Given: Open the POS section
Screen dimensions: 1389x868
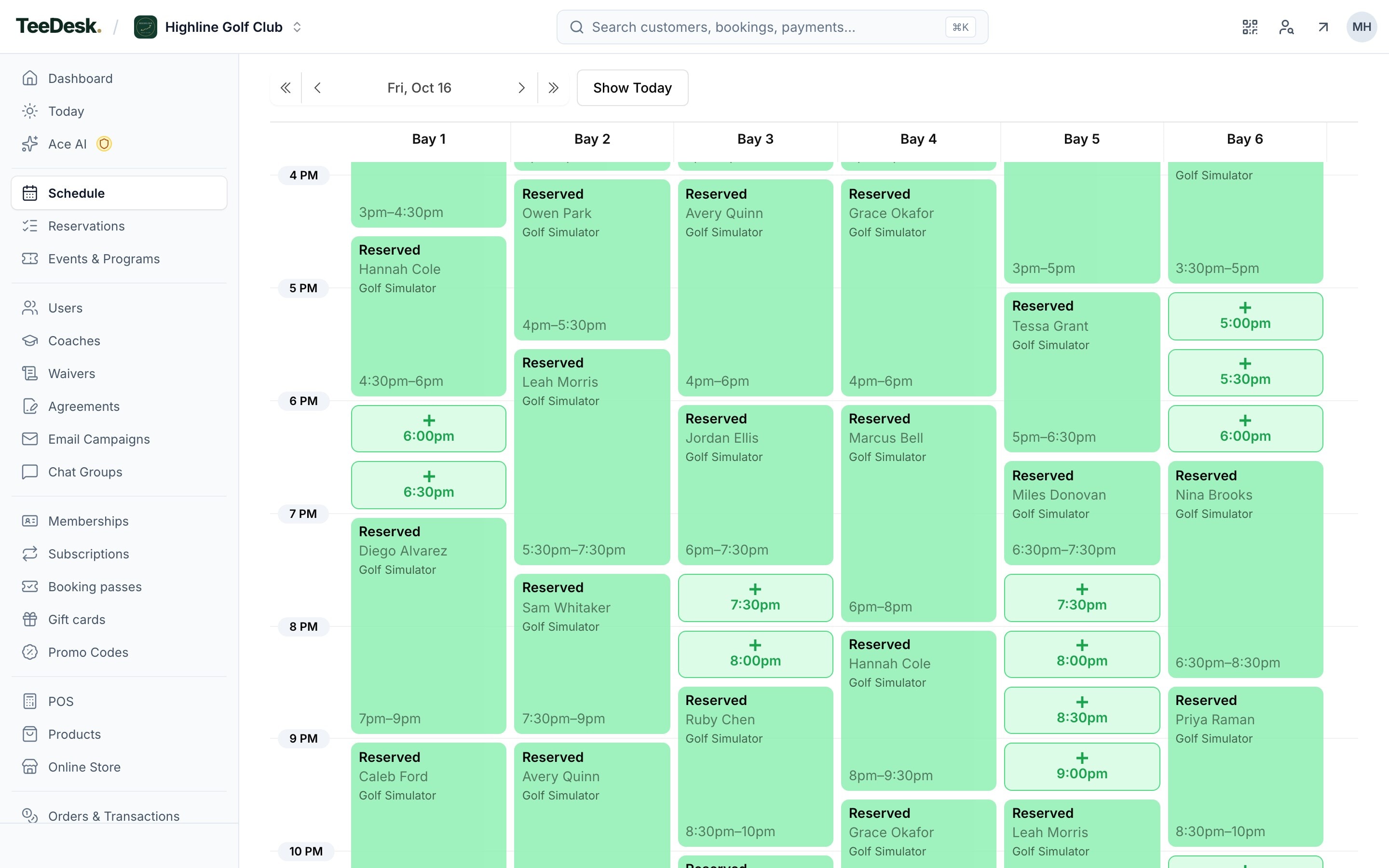Looking at the screenshot, I should click(x=119, y=702).
